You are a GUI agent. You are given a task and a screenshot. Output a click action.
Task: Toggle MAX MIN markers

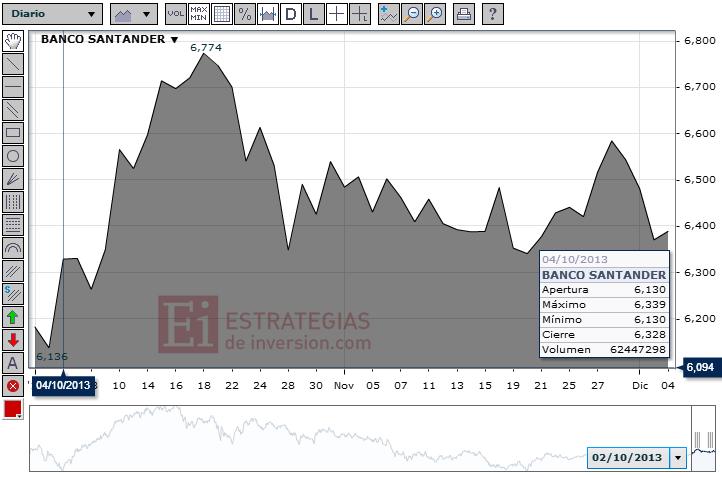coord(198,14)
